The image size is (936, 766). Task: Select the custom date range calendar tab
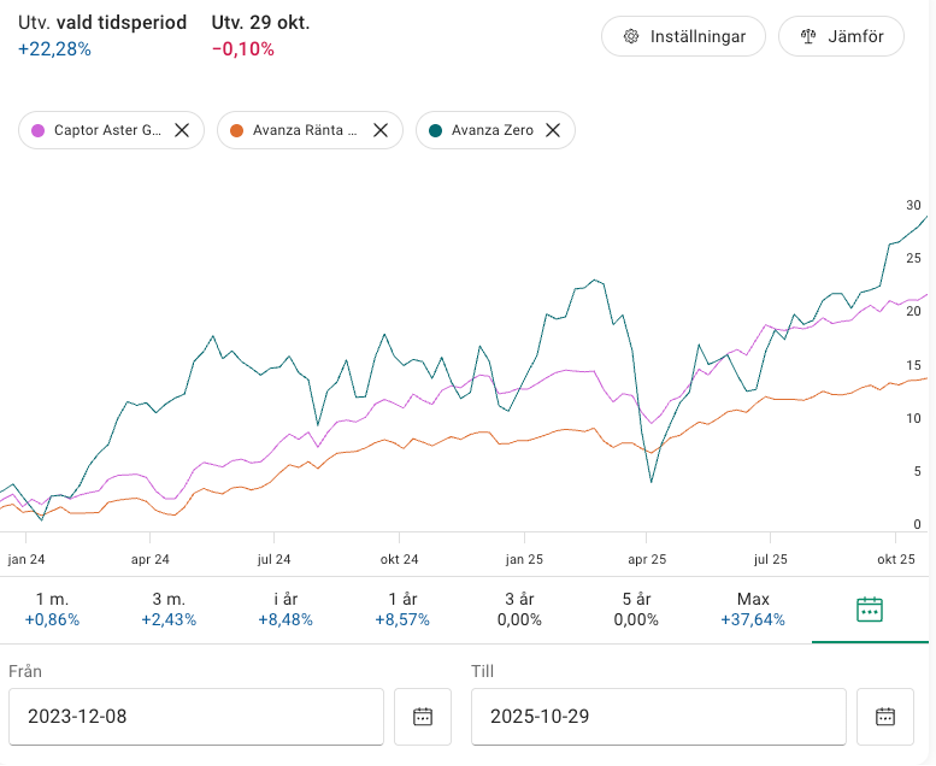[869, 609]
